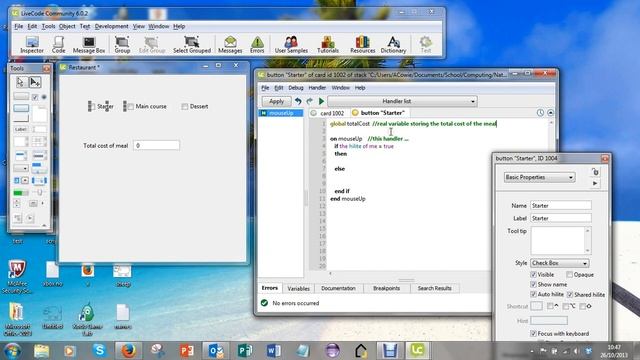640x360 pixels.
Task: Open the Errors toolbar icon
Action: [257, 44]
